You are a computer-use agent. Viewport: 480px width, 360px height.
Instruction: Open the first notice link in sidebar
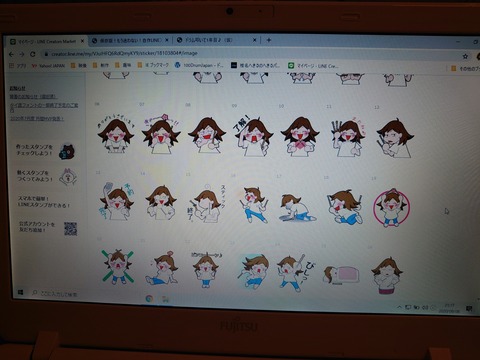[33, 97]
